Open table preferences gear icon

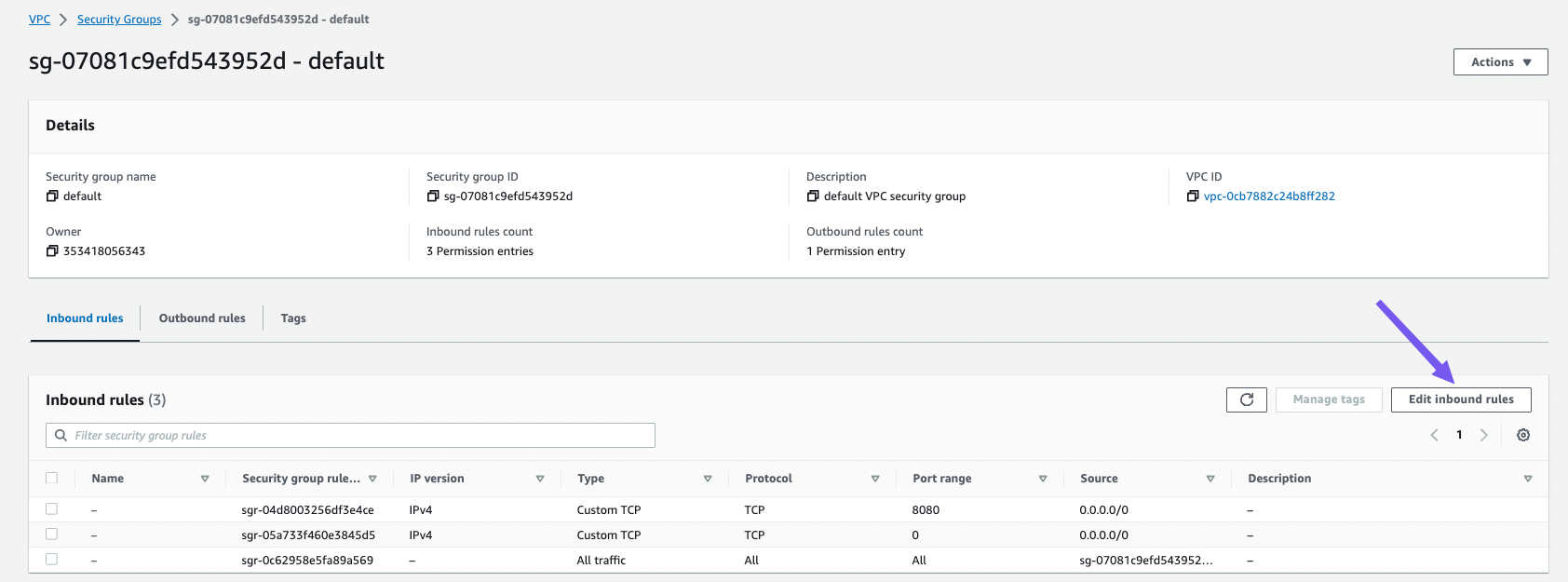point(1523,435)
